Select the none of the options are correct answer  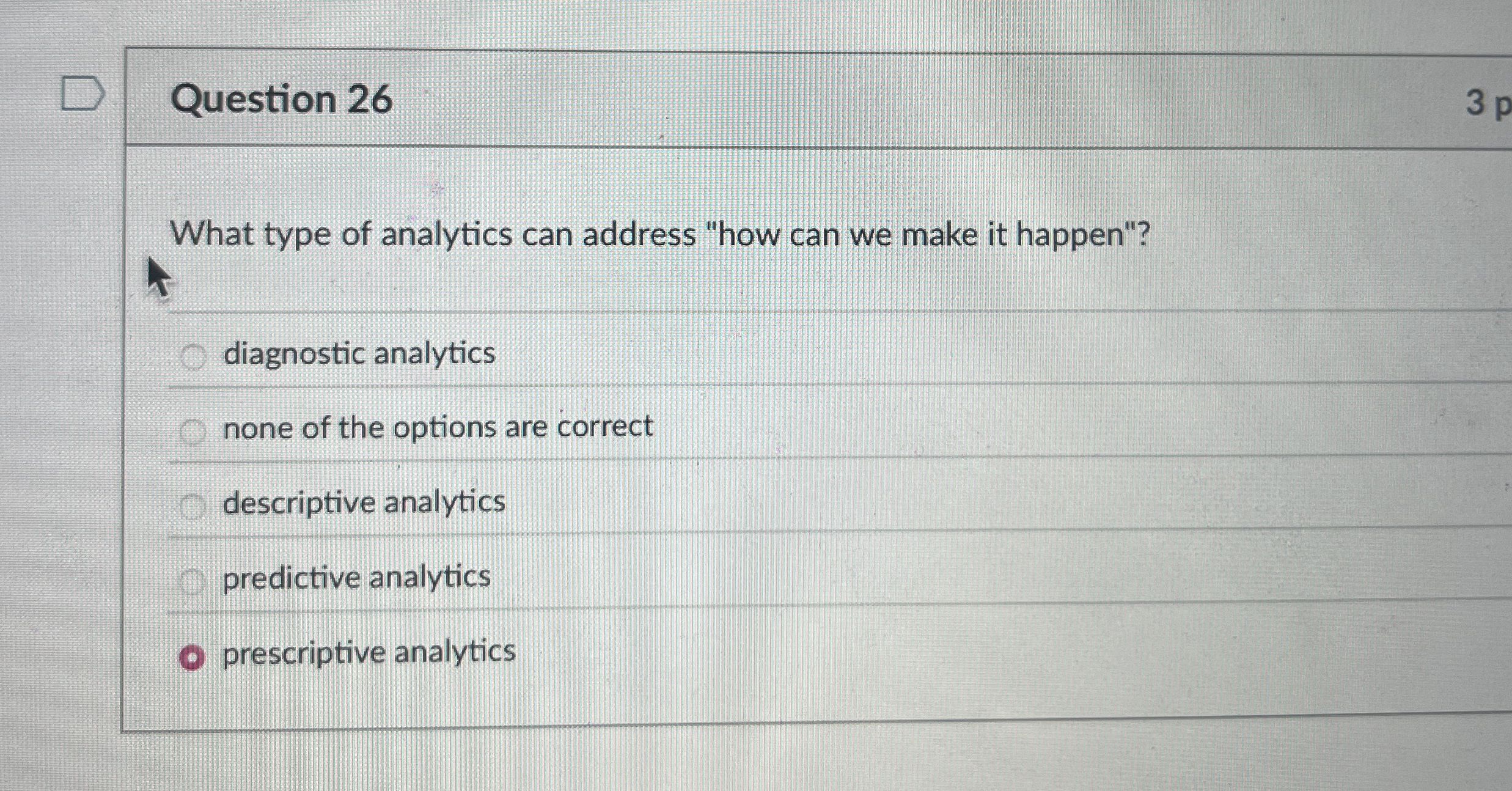tap(193, 430)
